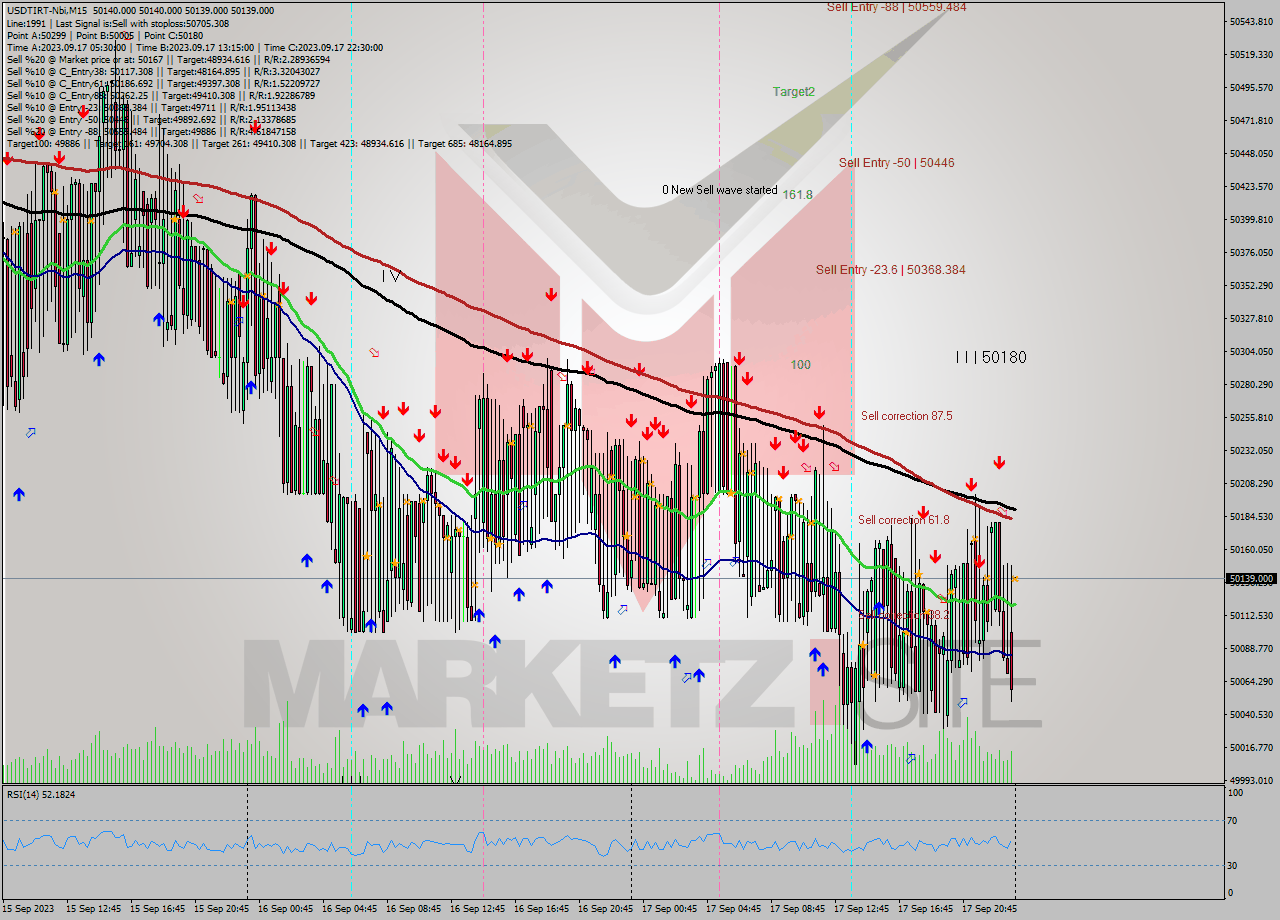Select price level 50112.530 on scale
The image size is (1280, 920).
(1251, 615)
